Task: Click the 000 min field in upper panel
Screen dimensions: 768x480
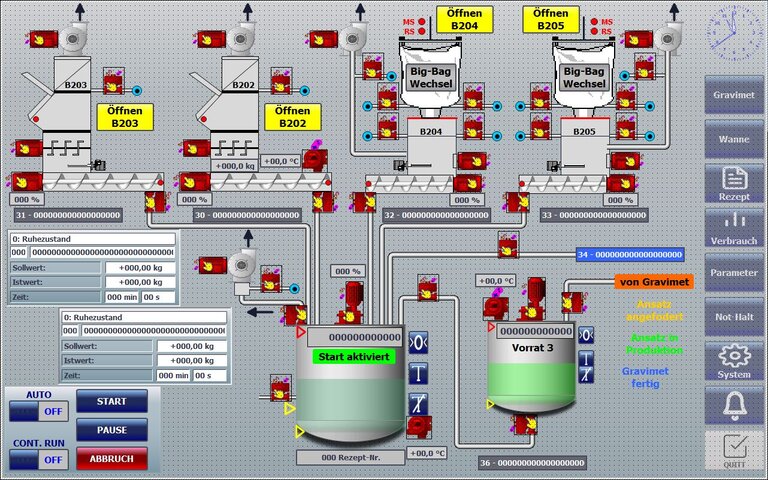Action: 122,297
